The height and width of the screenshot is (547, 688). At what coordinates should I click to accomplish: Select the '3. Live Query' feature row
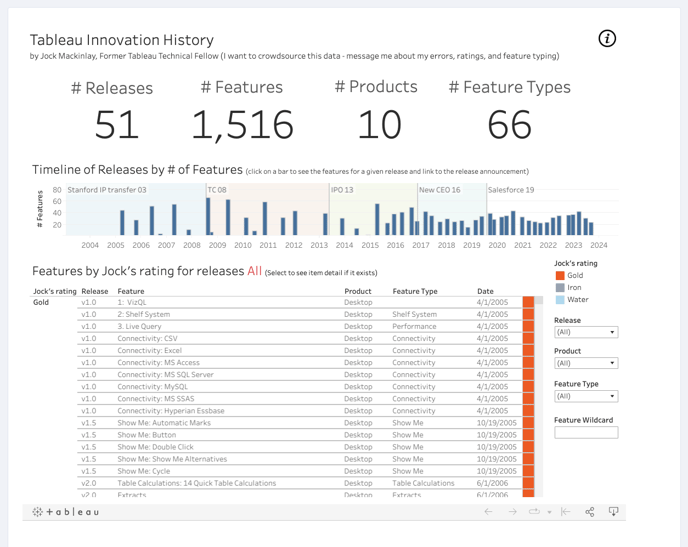(139, 326)
